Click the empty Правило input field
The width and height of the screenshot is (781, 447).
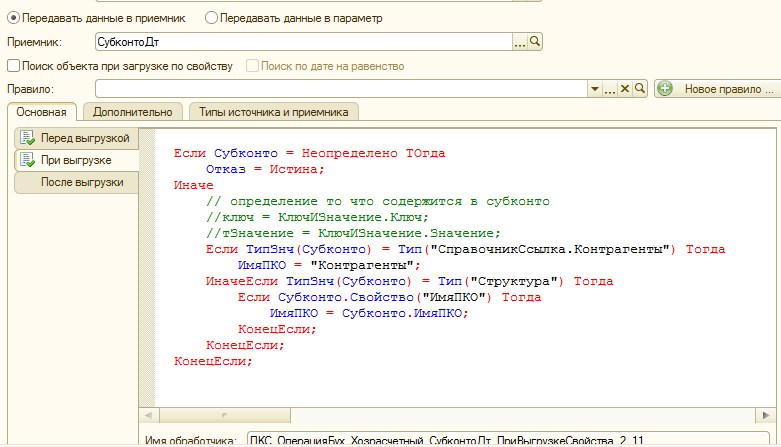click(341, 89)
